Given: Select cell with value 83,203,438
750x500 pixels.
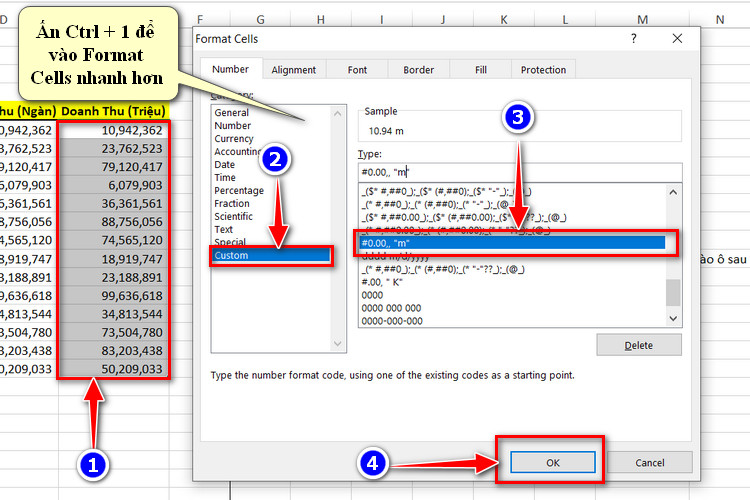Looking at the screenshot, I should 113,351.
